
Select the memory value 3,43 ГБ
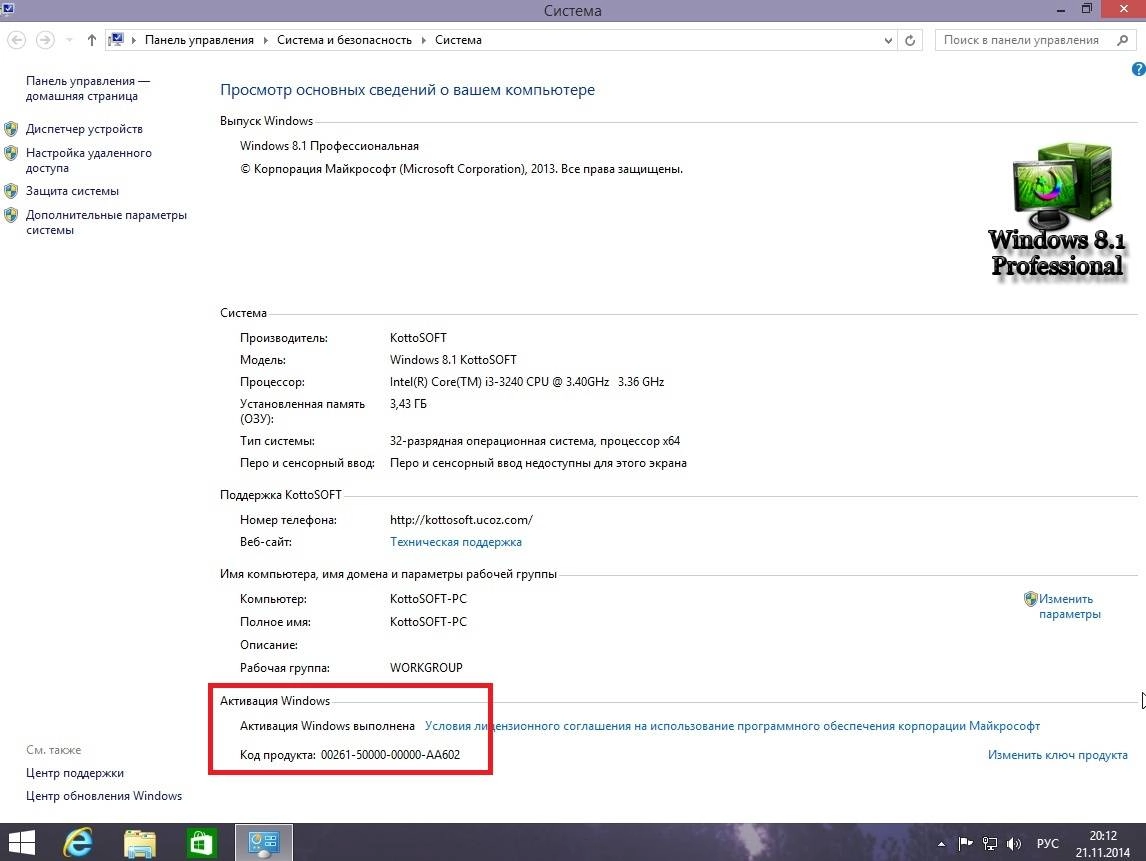point(408,403)
